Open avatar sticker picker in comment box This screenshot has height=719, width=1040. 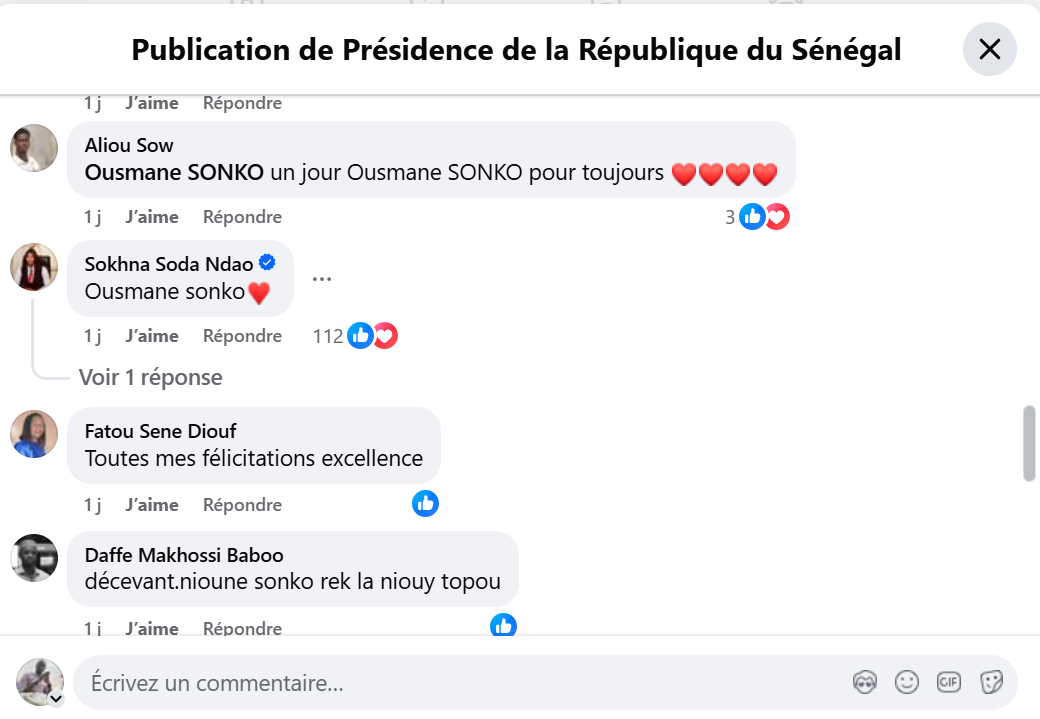(x=865, y=682)
